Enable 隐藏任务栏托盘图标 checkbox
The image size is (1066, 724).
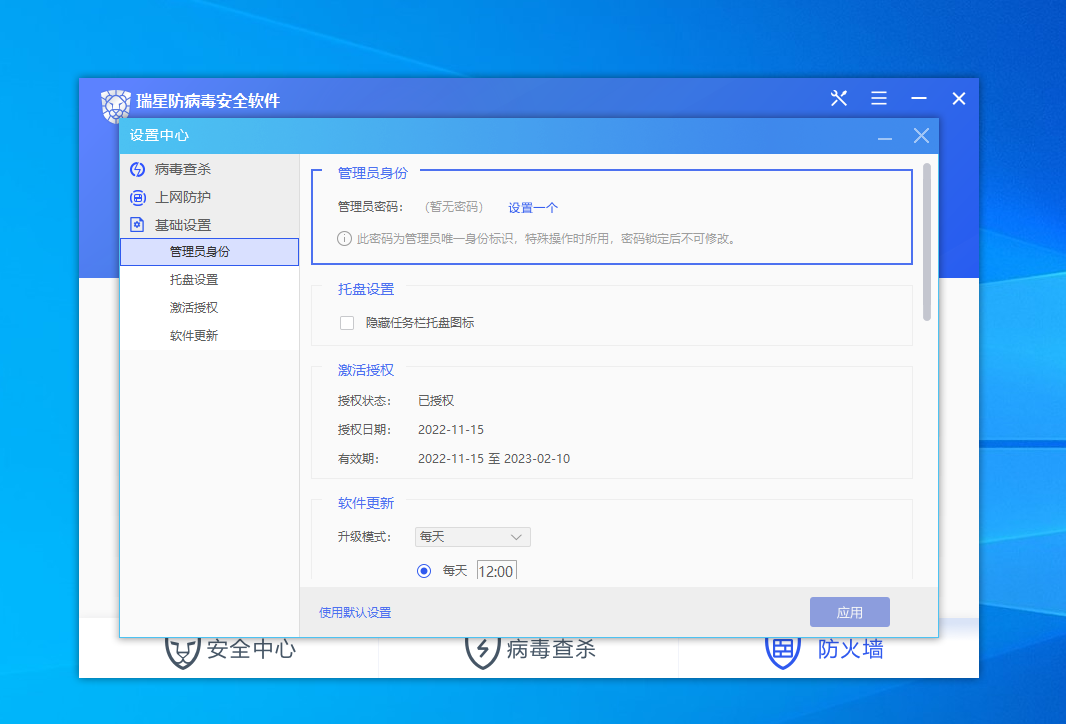(x=347, y=323)
